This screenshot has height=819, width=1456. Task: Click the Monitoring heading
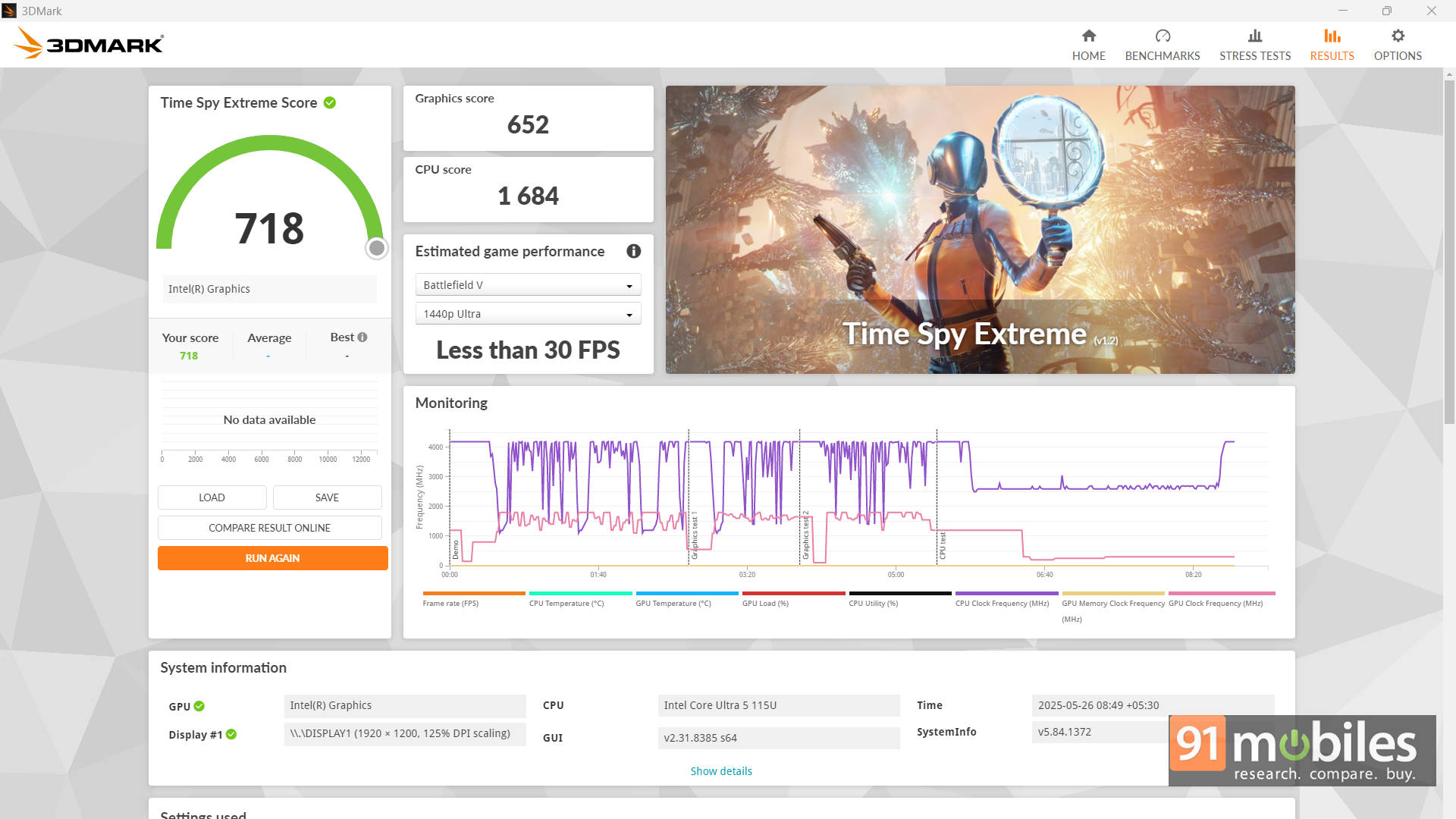451,403
